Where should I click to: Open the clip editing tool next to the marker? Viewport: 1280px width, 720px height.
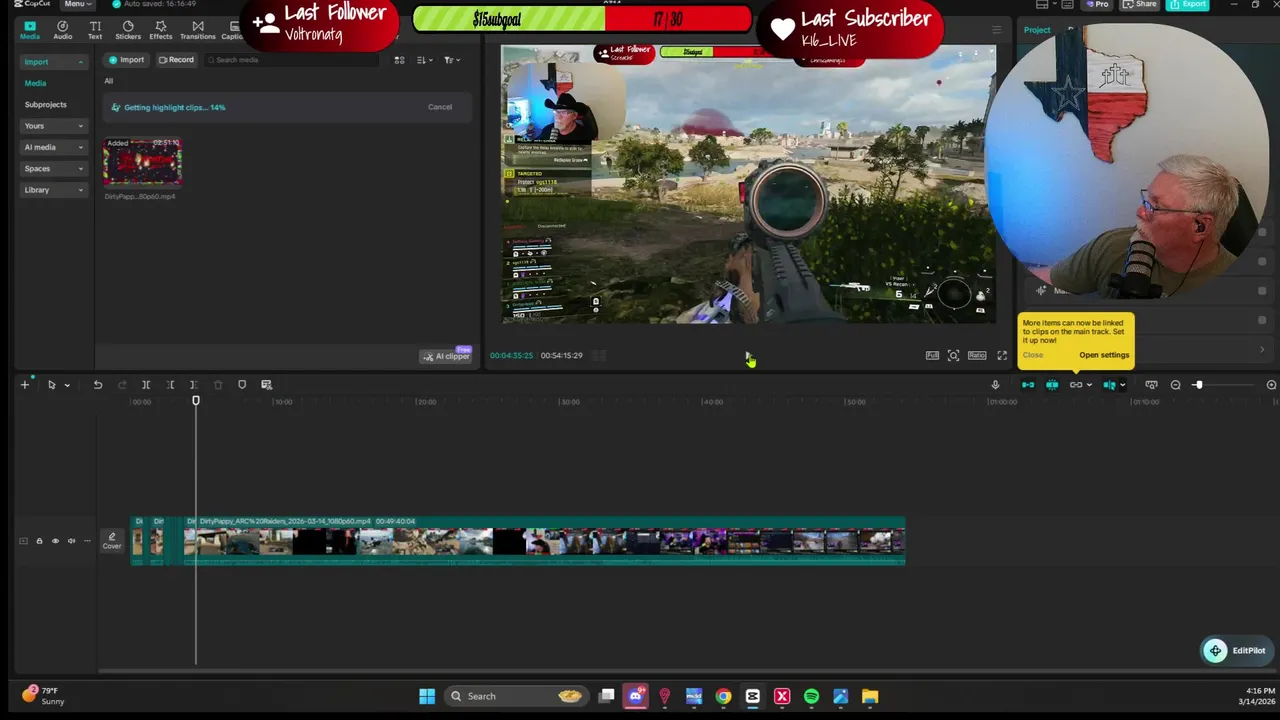tap(266, 385)
